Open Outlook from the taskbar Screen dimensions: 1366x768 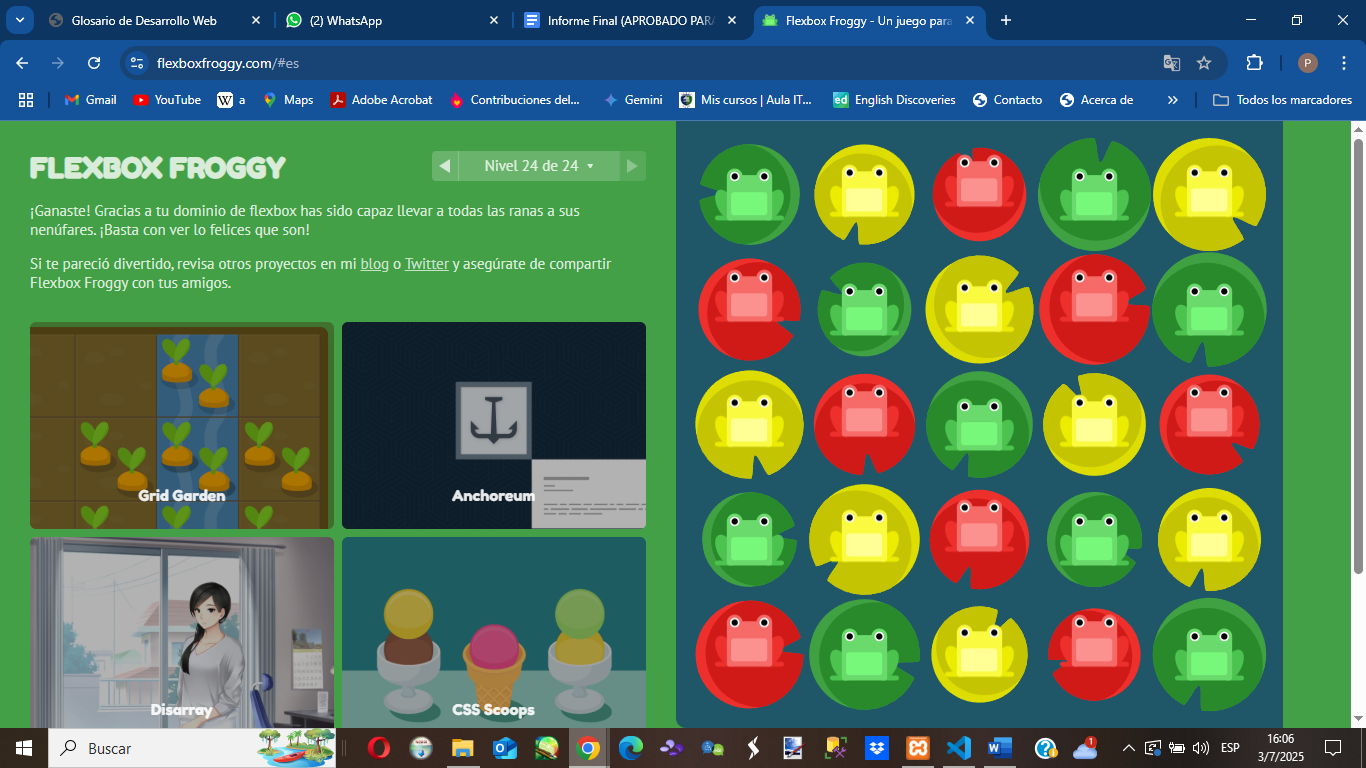[x=504, y=748]
